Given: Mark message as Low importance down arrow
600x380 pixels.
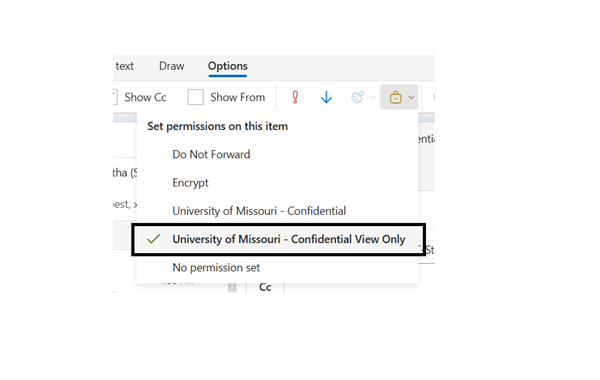Looking at the screenshot, I should click(326, 97).
